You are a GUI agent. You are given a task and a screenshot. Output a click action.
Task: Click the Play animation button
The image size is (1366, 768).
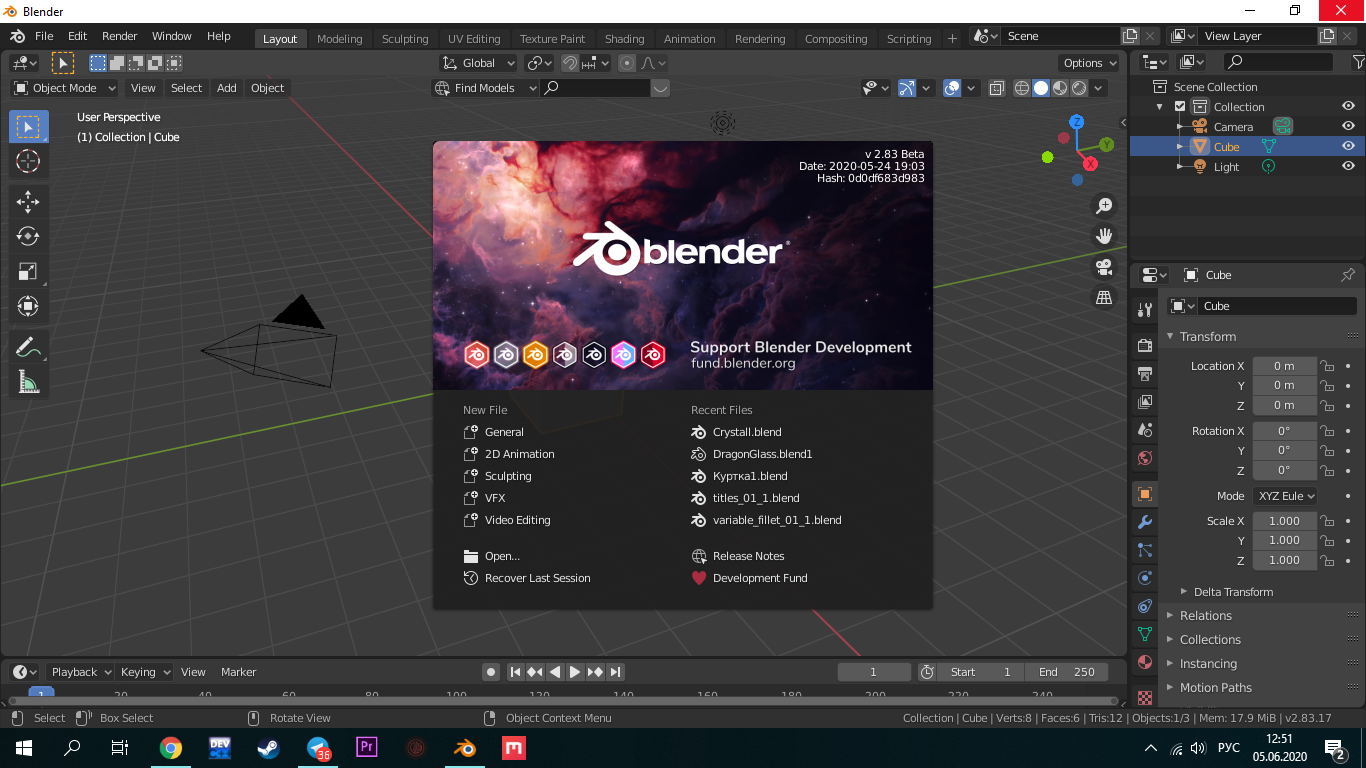click(x=575, y=672)
